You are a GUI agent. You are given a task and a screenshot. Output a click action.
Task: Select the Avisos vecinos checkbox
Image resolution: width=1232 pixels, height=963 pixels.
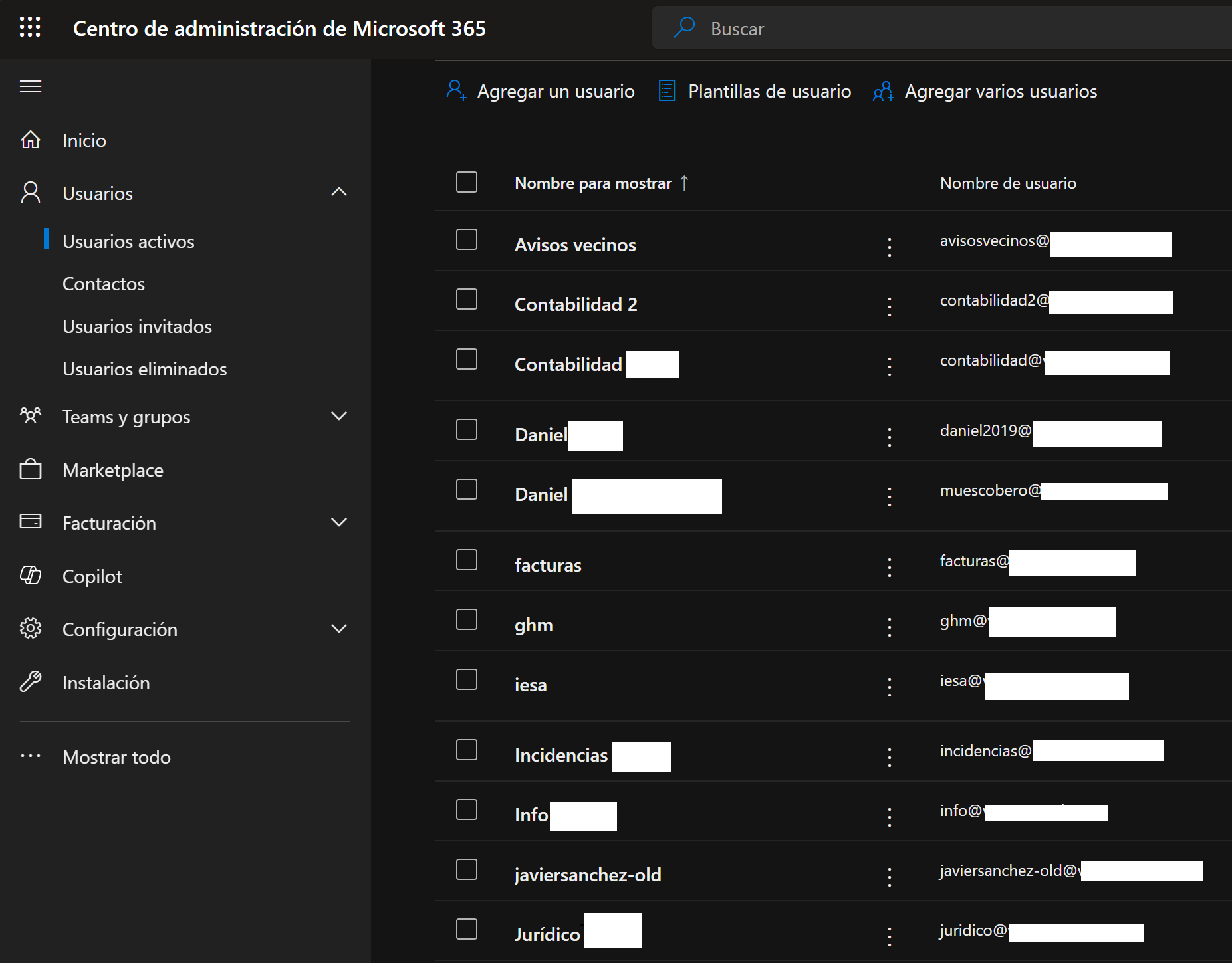coord(467,240)
